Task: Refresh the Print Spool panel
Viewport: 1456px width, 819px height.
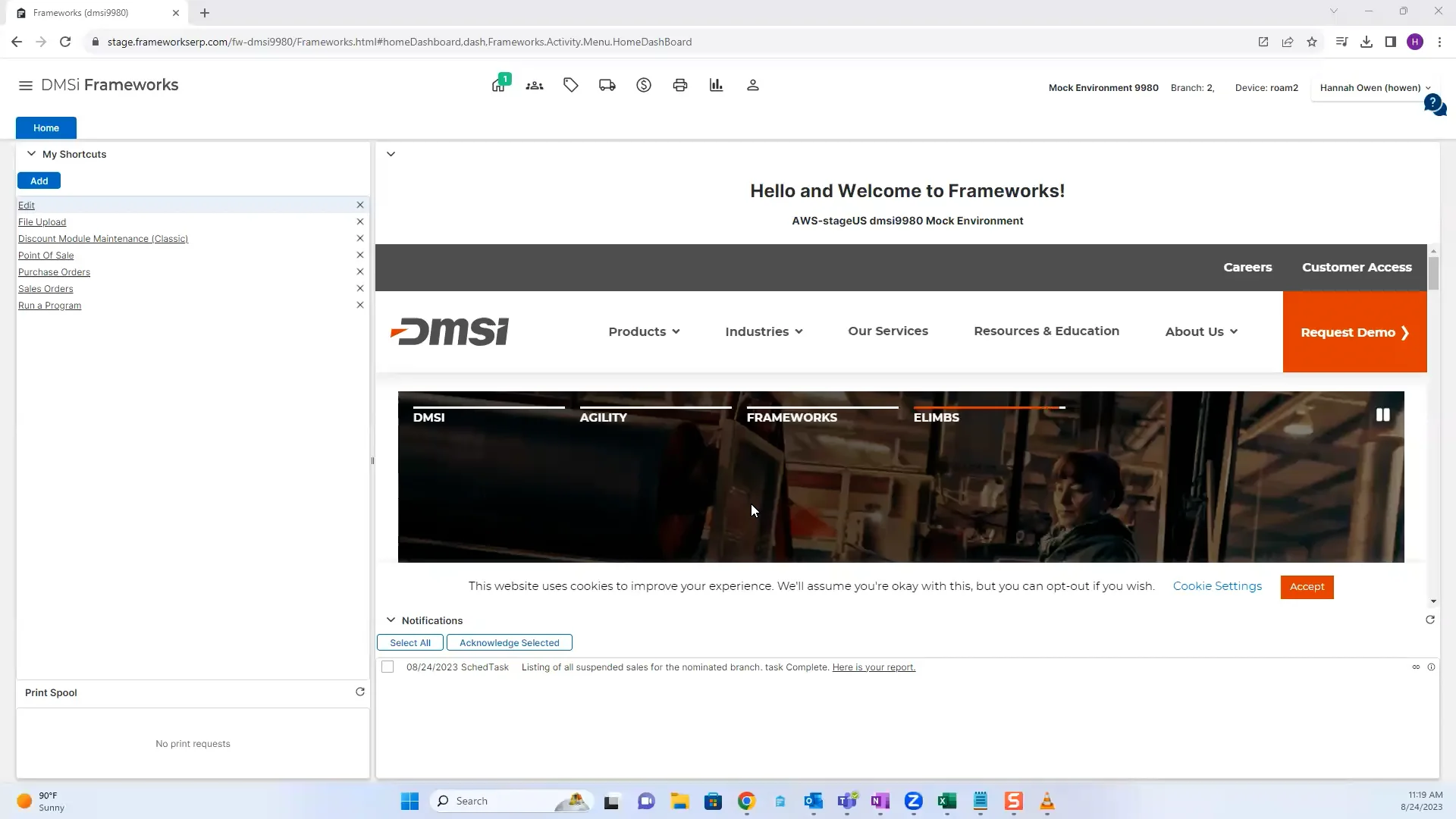Action: pyautogui.click(x=360, y=692)
